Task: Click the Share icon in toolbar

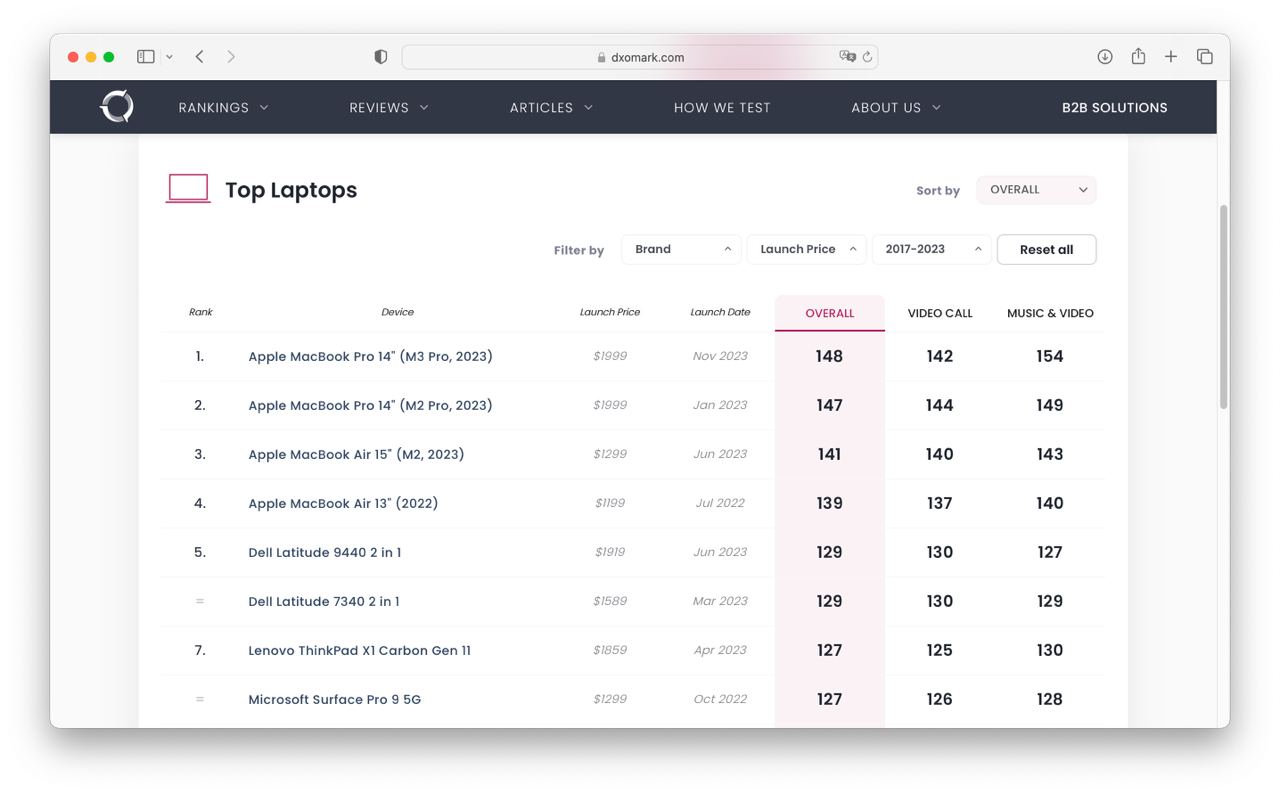Action: click(x=1138, y=57)
